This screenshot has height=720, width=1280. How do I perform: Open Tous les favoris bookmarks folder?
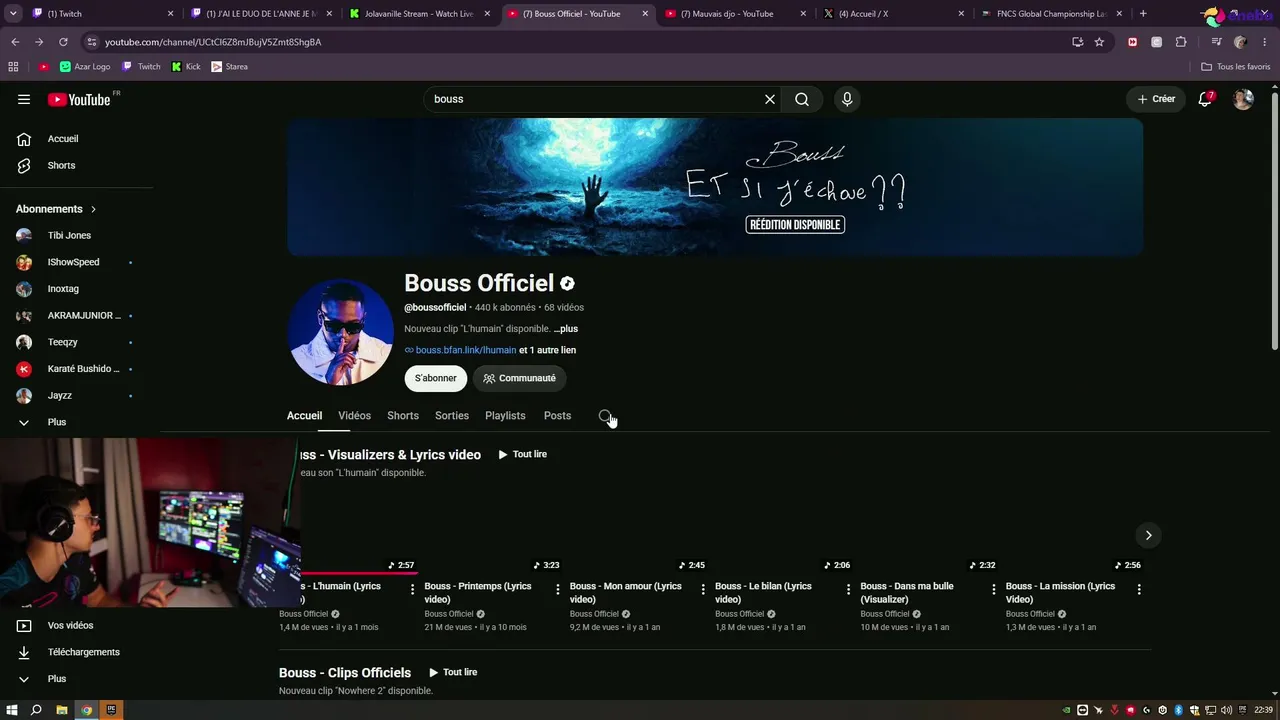coord(1236,67)
